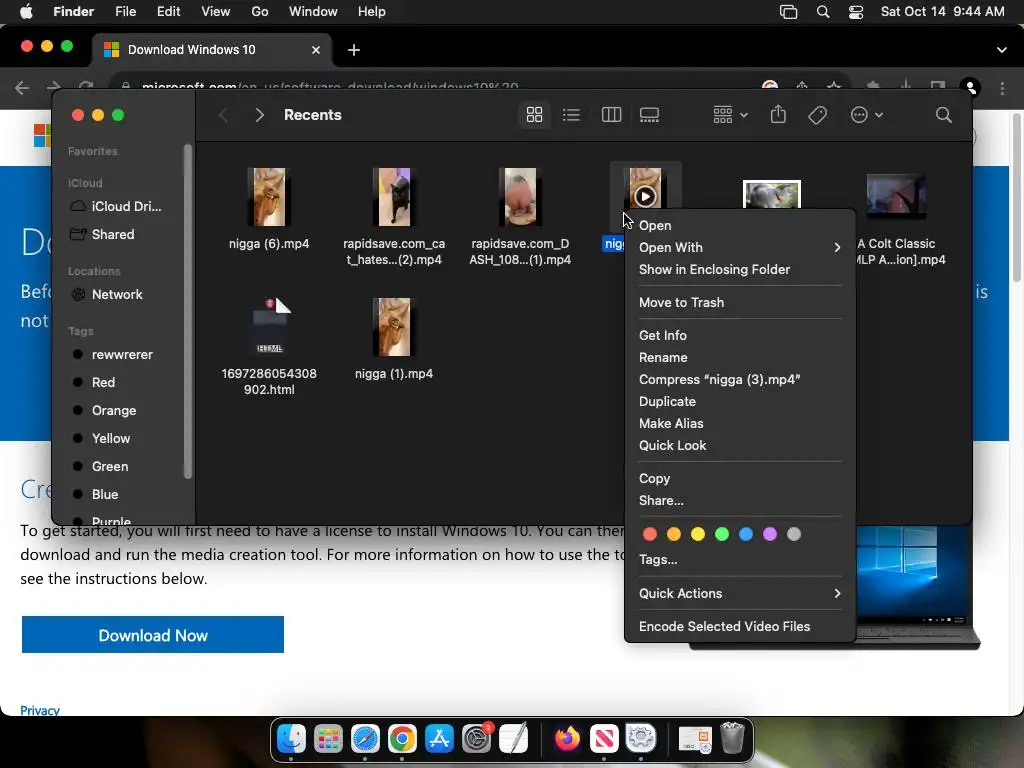Screen dimensions: 1024x768
Task: Click Download Now button on Microsoft page
Action: click(x=153, y=635)
